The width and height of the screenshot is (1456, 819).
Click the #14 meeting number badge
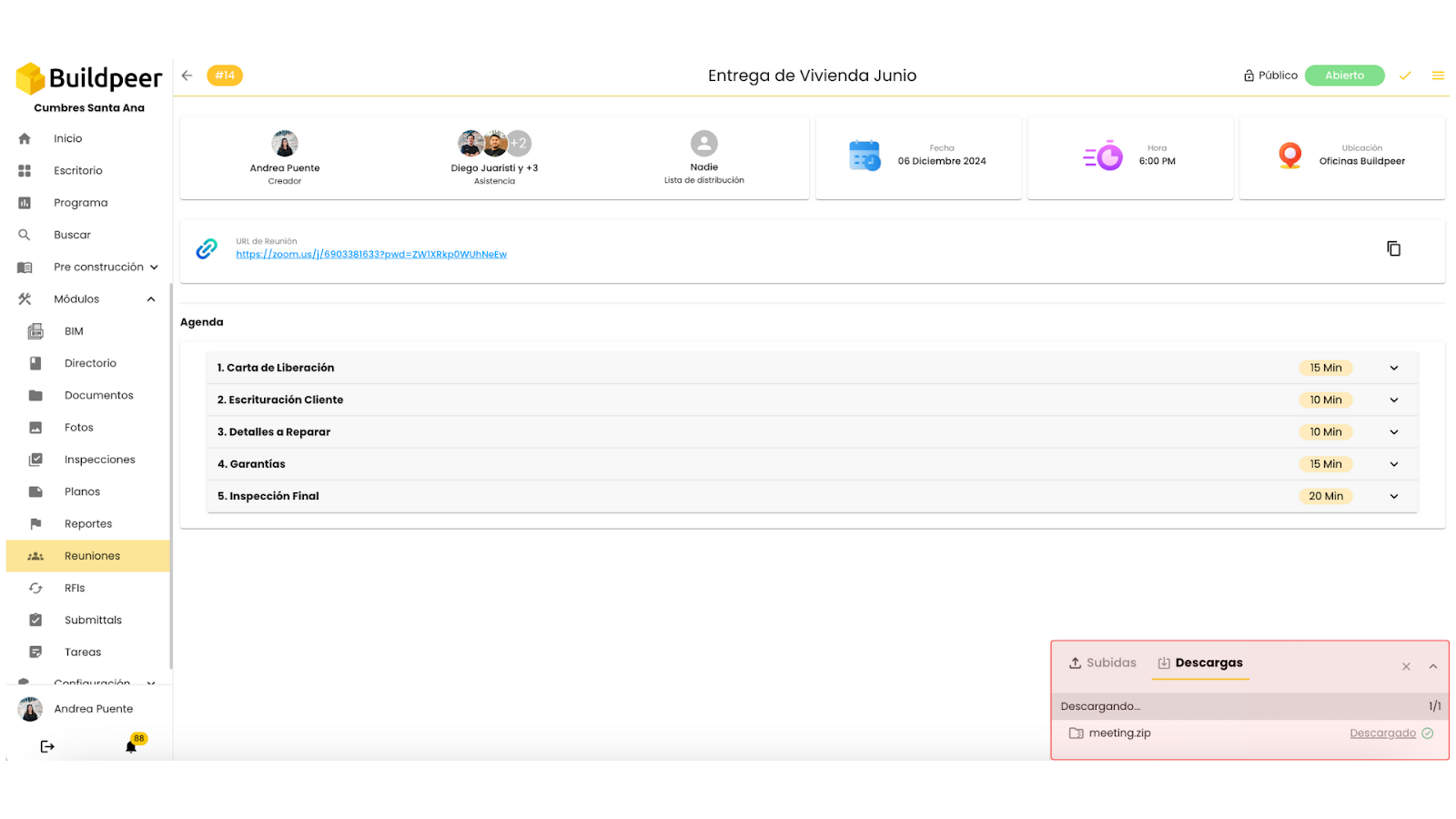(225, 76)
